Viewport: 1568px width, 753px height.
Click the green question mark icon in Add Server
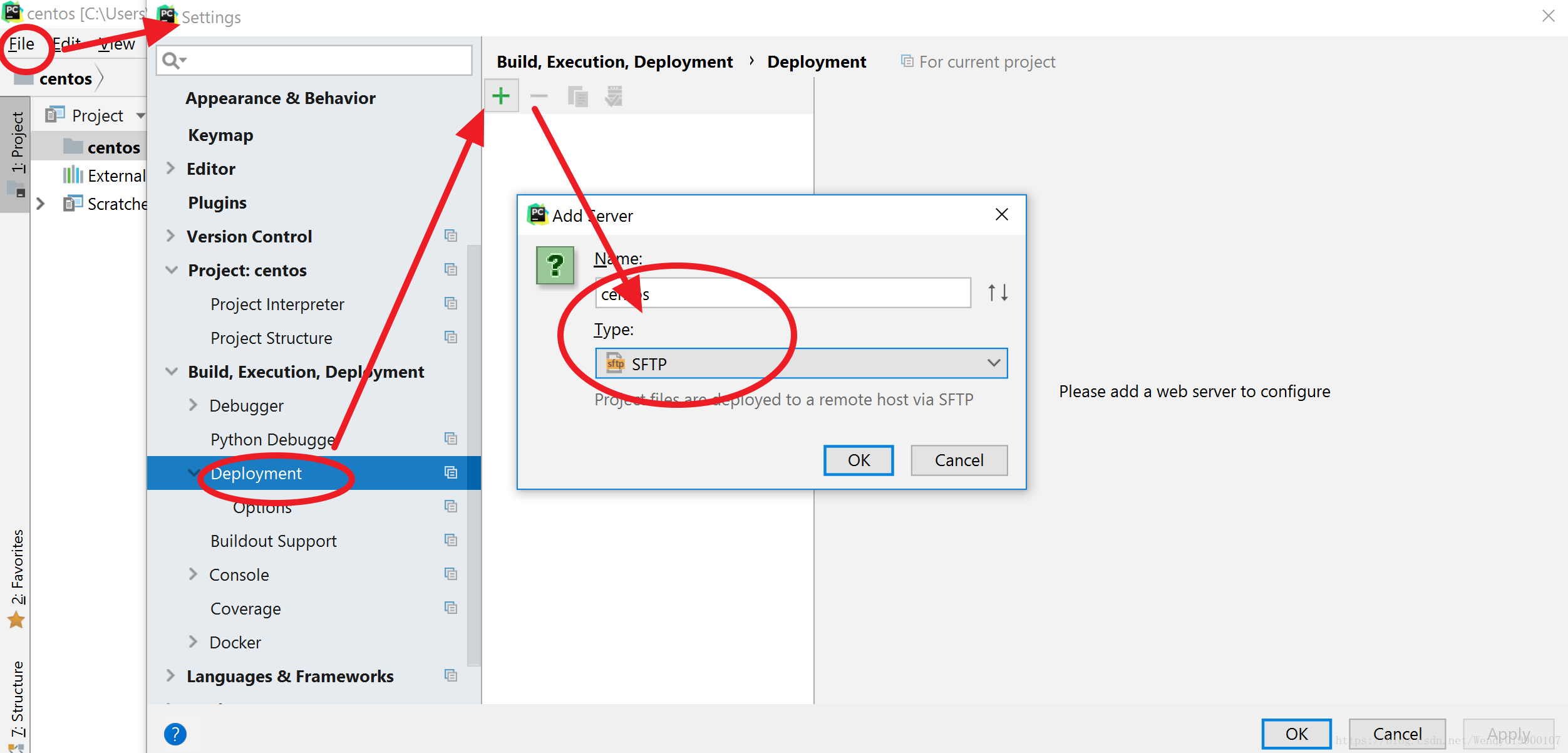pos(555,266)
